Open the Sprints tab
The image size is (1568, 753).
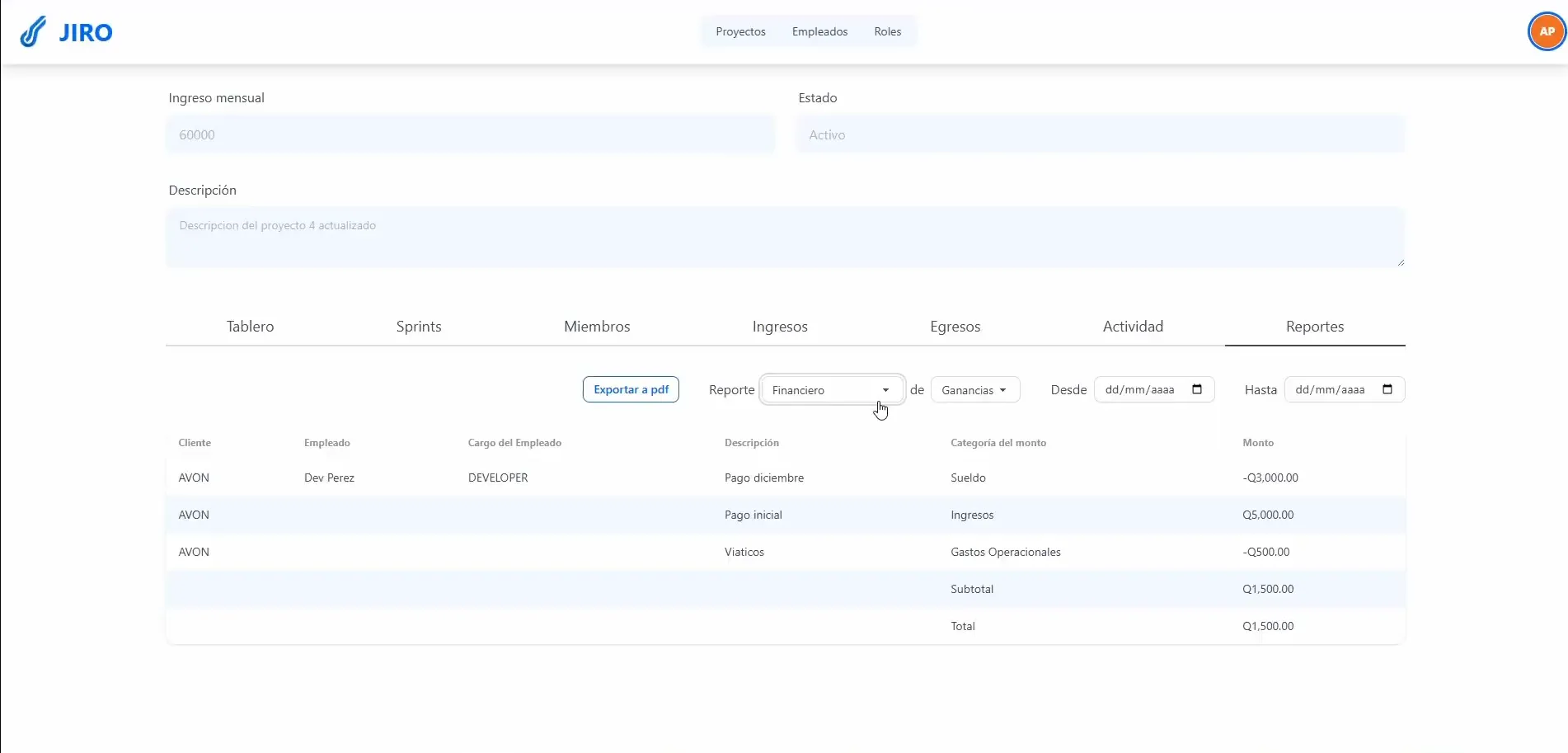point(419,327)
